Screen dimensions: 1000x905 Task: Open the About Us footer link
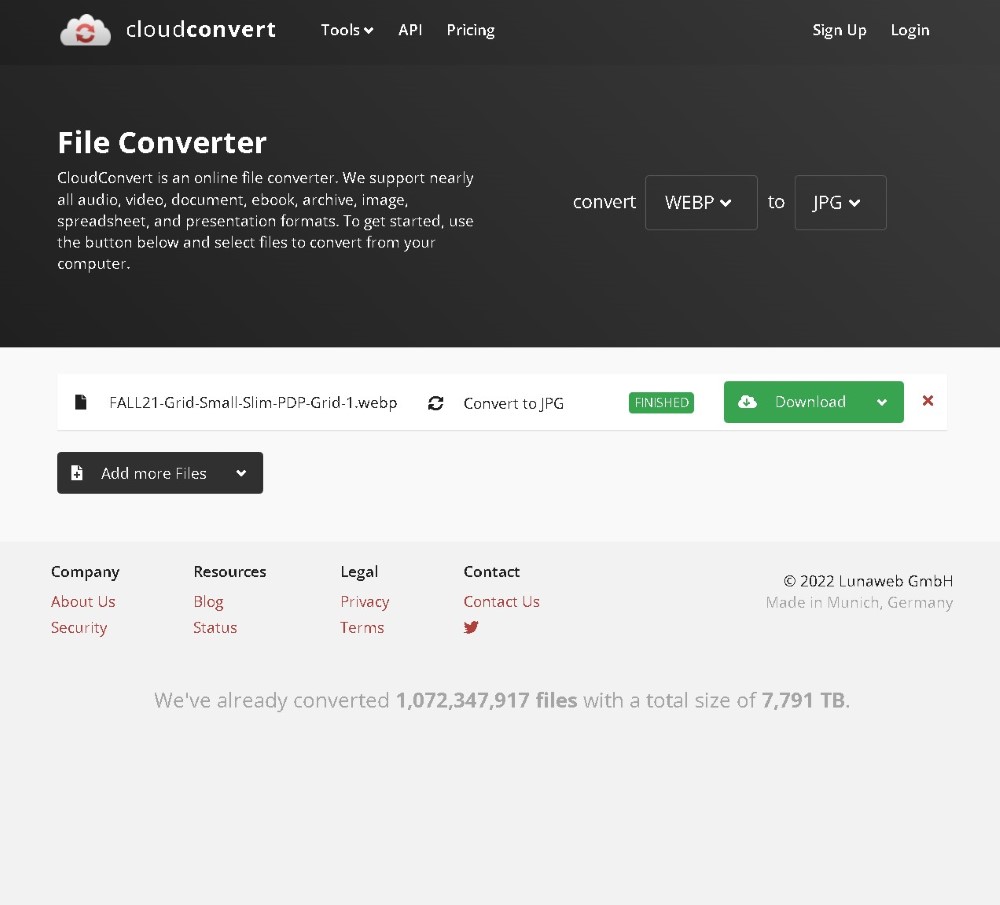coord(83,601)
